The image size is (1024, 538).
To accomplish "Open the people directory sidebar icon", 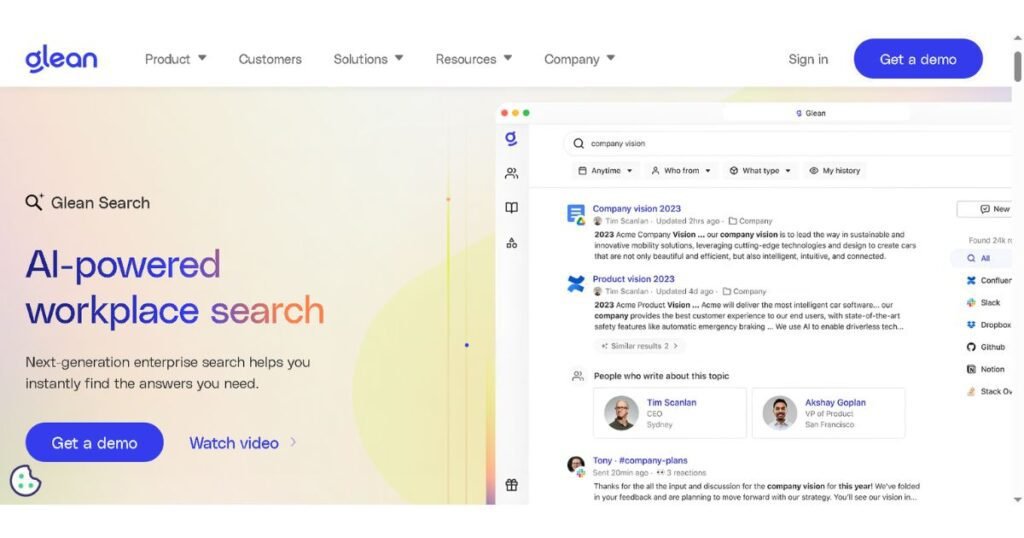I will (x=511, y=173).
